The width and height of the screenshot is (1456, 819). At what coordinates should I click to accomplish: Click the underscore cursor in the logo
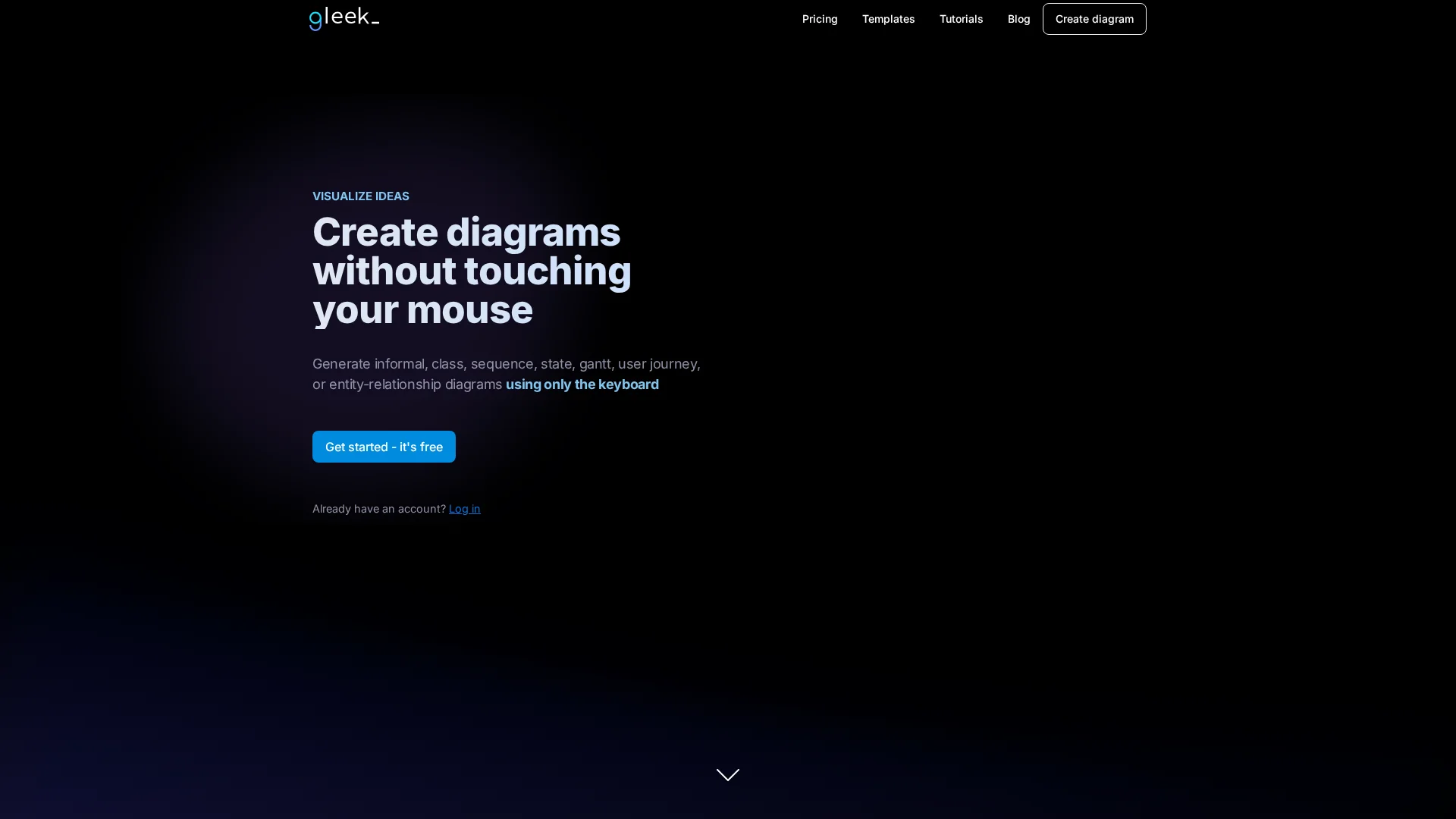(x=375, y=23)
